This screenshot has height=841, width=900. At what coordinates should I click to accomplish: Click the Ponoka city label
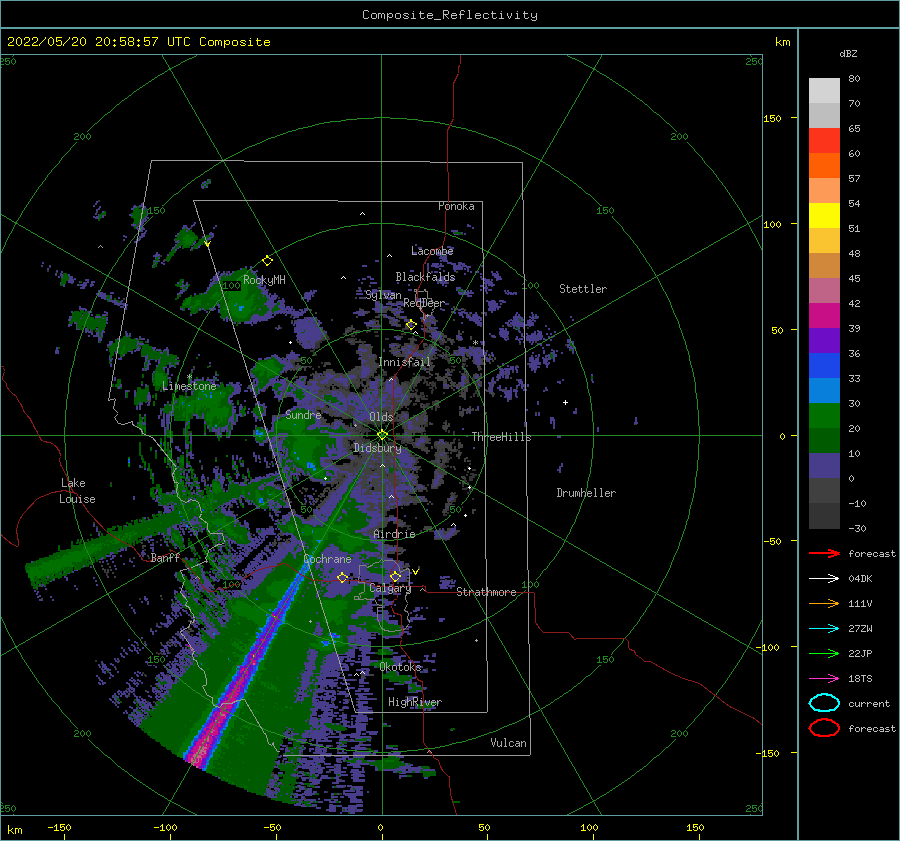456,206
